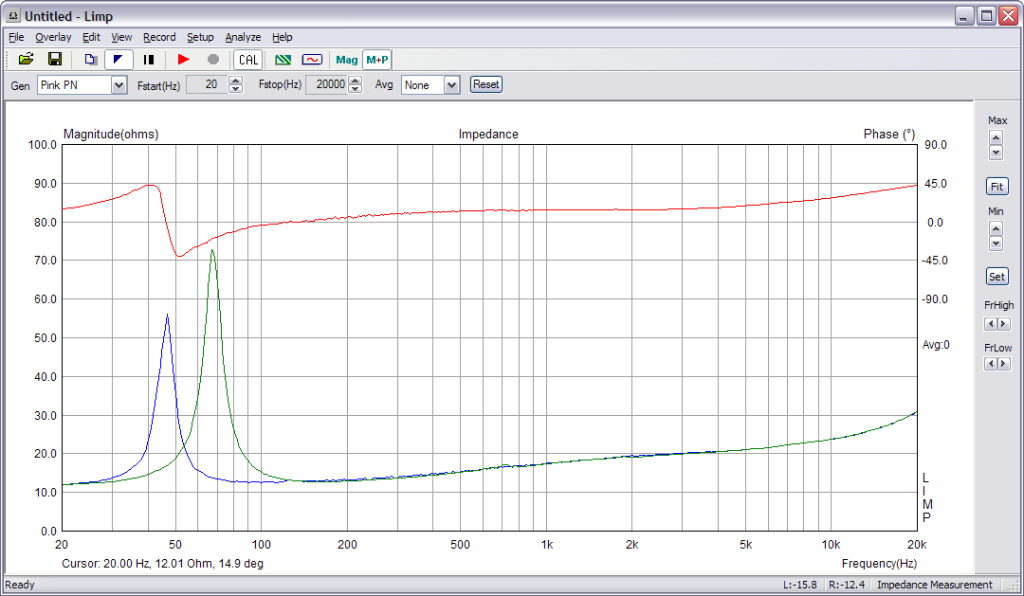Start recording with the red play button
Image resolution: width=1024 pixels, height=596 pixels.
[183, 60]
